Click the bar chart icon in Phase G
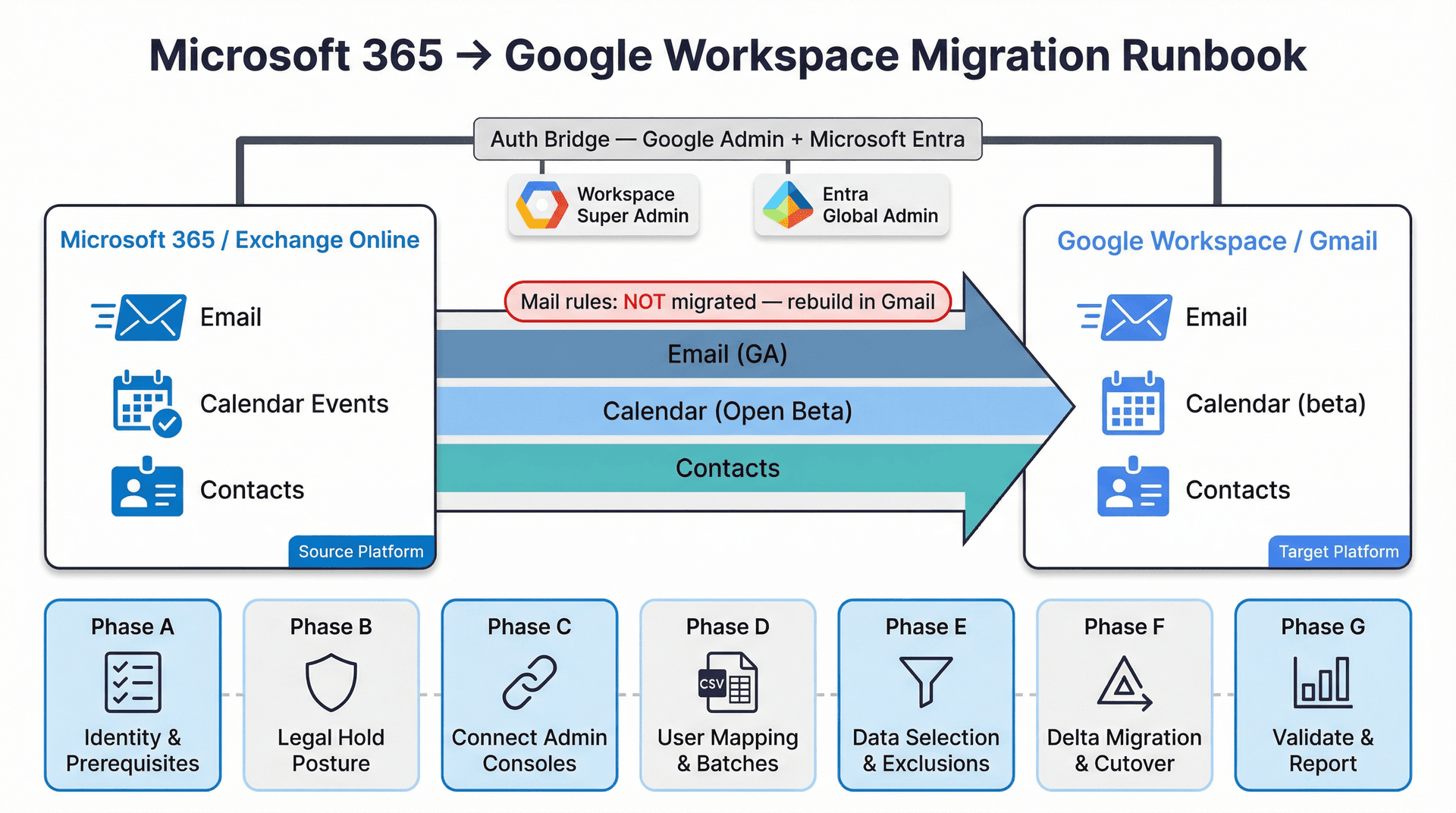This screenshot has width=1456, height=813. [1323, 682]
